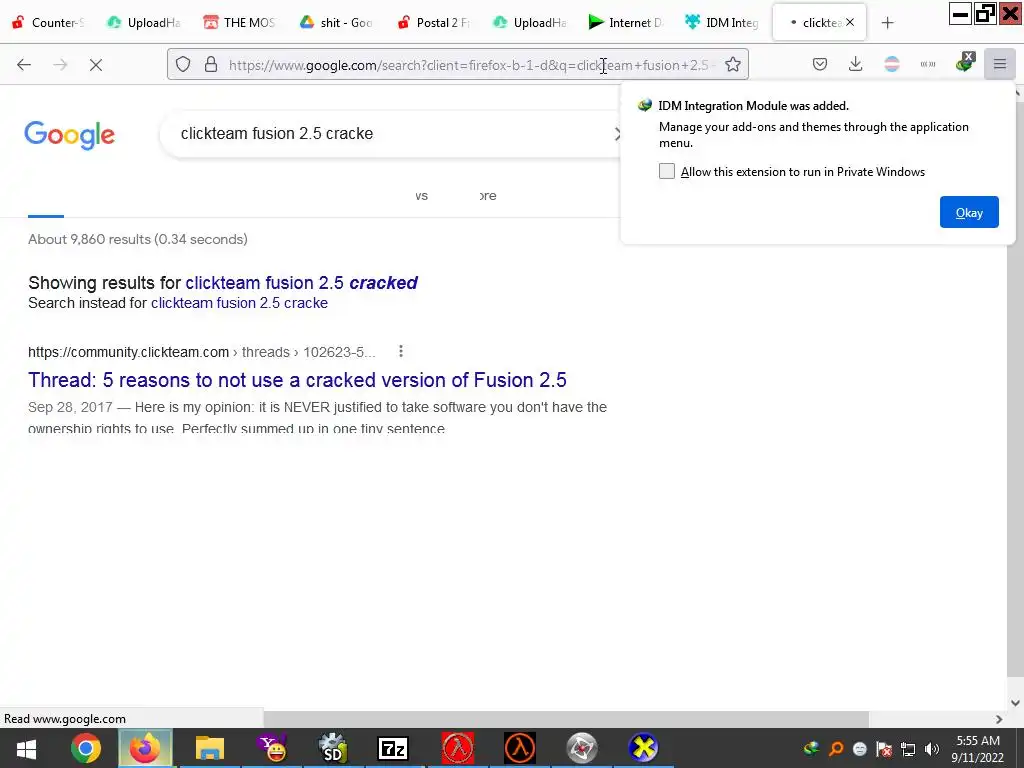Open the tracking protection shield icon
The image size is (1024, 768).
tap(183, 64)
